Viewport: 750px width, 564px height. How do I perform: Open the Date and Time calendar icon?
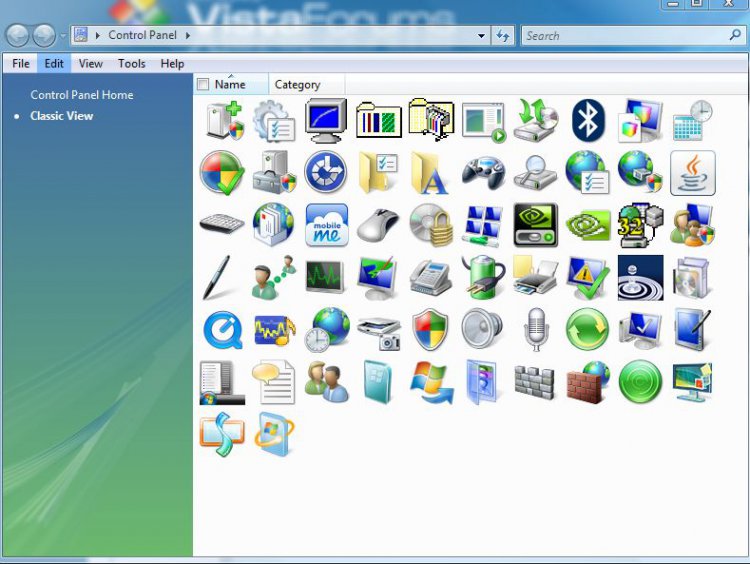tap(693, 120)
